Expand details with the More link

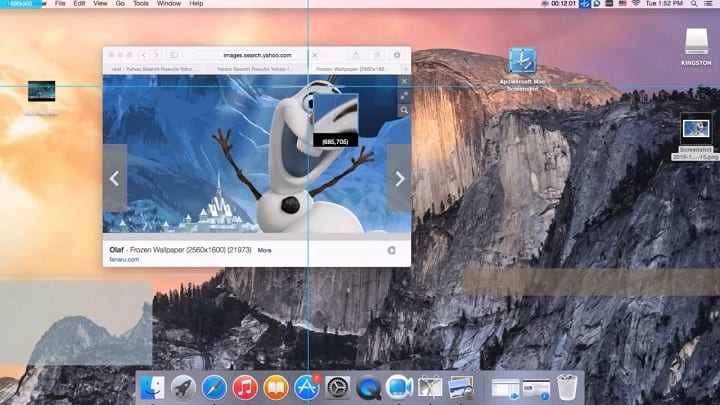pos(264,250)
